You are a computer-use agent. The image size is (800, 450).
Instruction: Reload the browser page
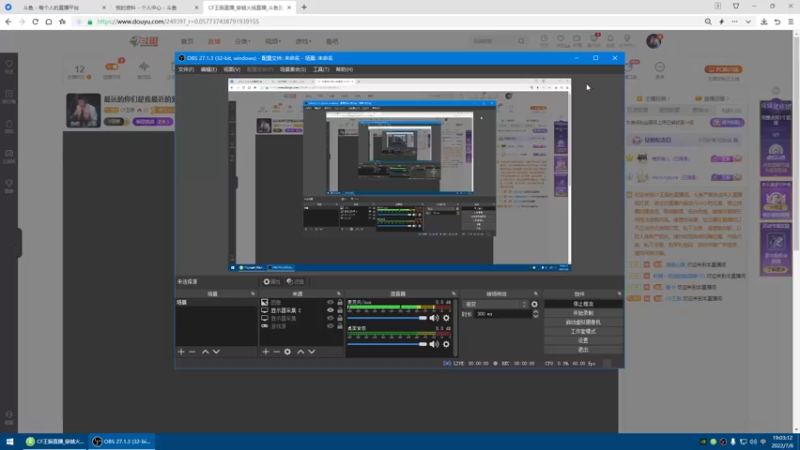click(x=35, y=22)
